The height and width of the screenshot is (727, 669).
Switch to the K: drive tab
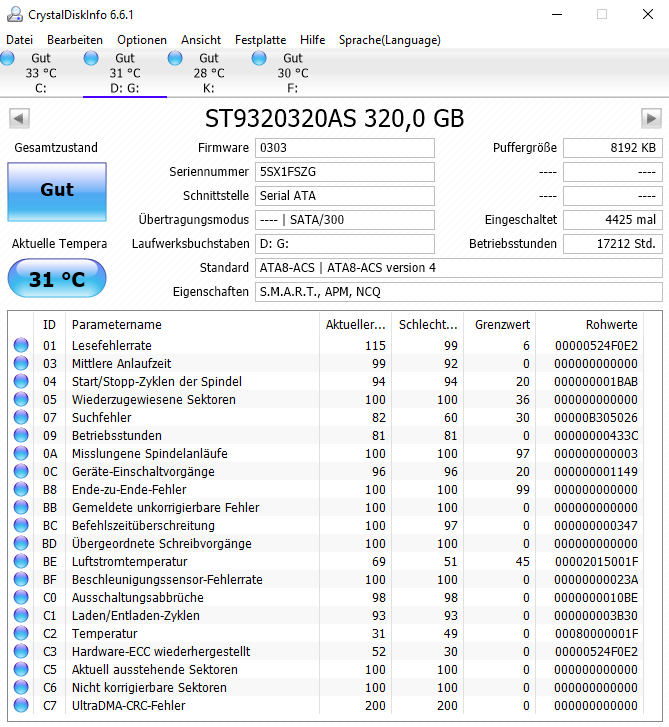pyautogui.click(x=209, y=73)
